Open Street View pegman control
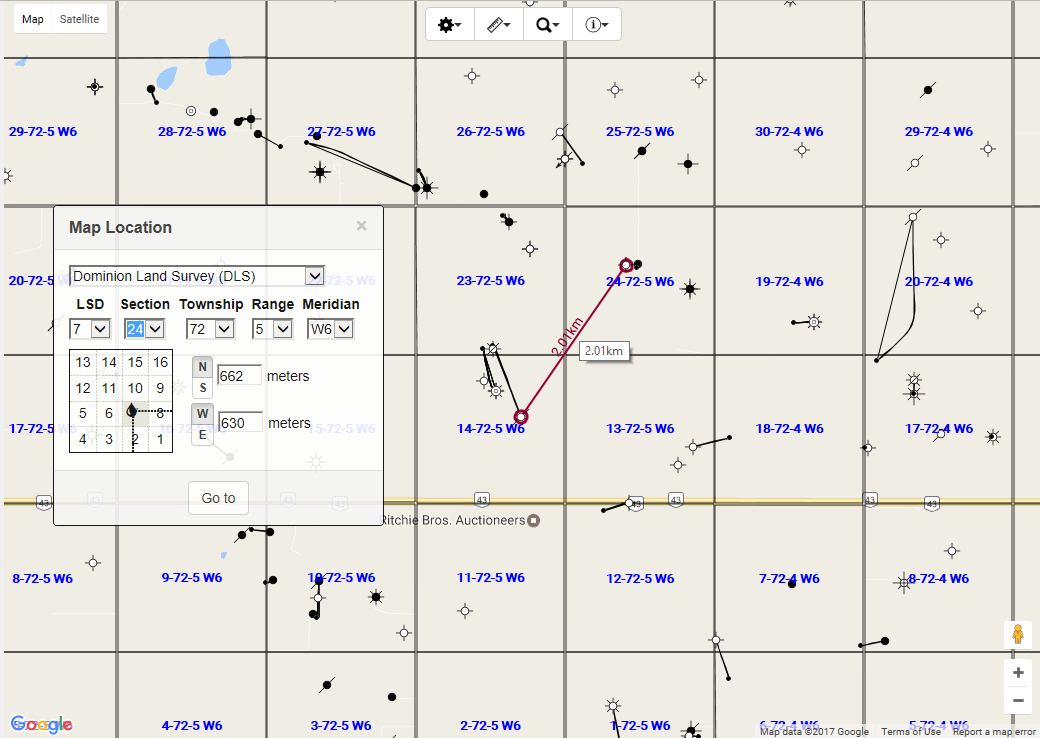1040x738 pixels. tap(1018, 635)
